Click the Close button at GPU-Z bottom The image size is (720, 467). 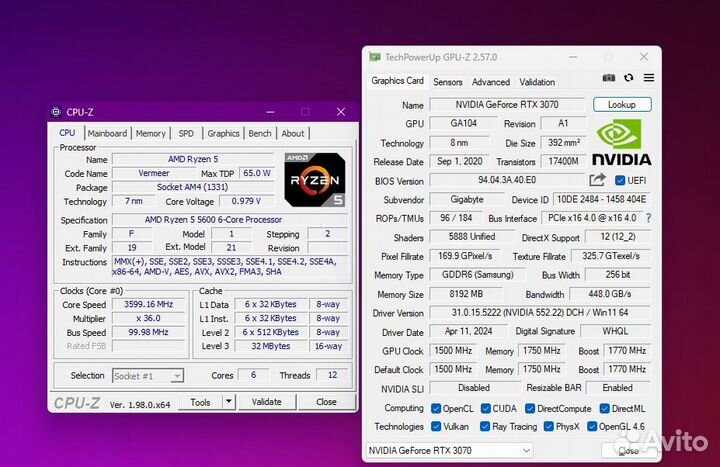(628, 451)
